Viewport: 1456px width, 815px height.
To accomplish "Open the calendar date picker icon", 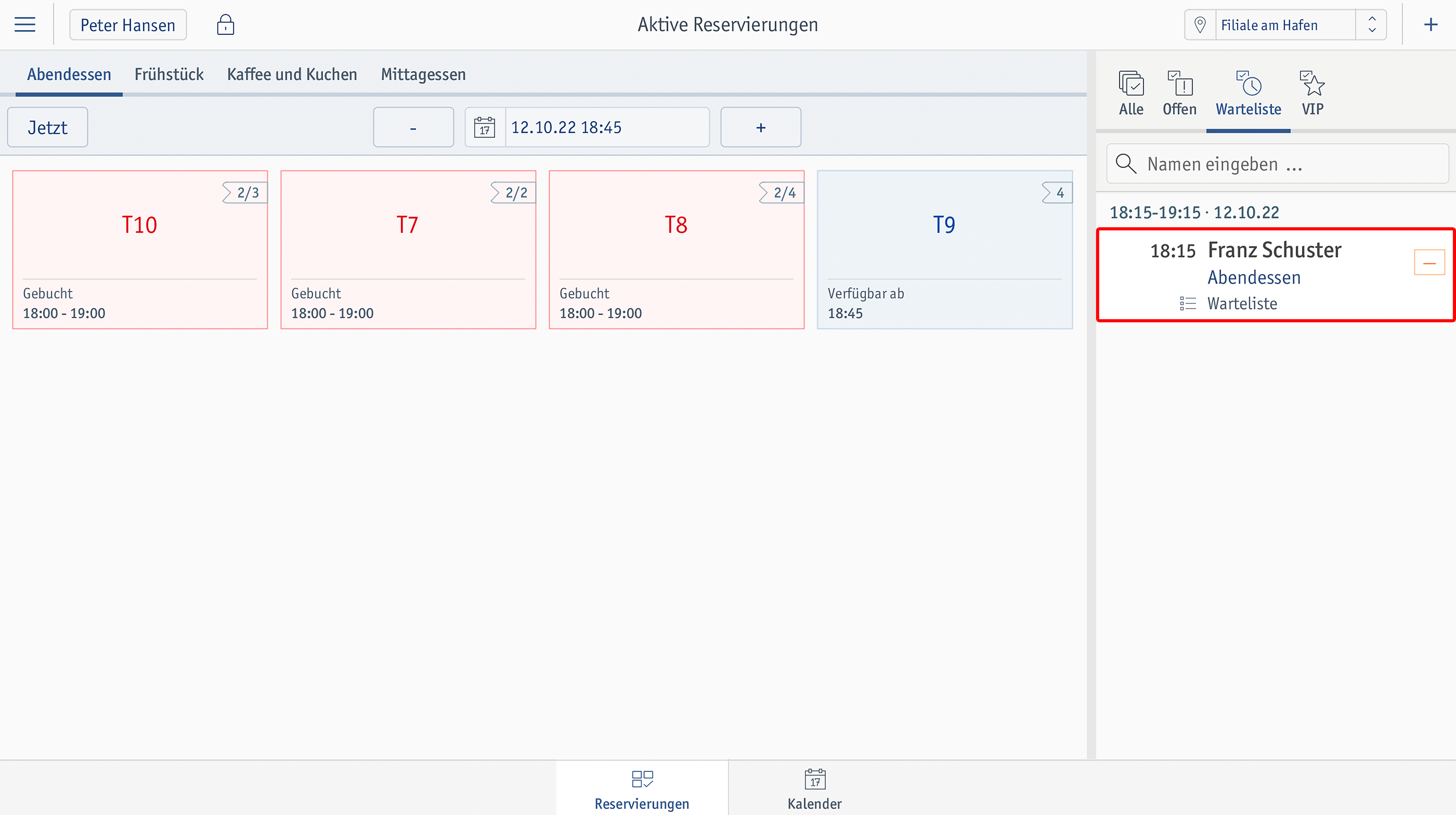I will click(485, 128).
